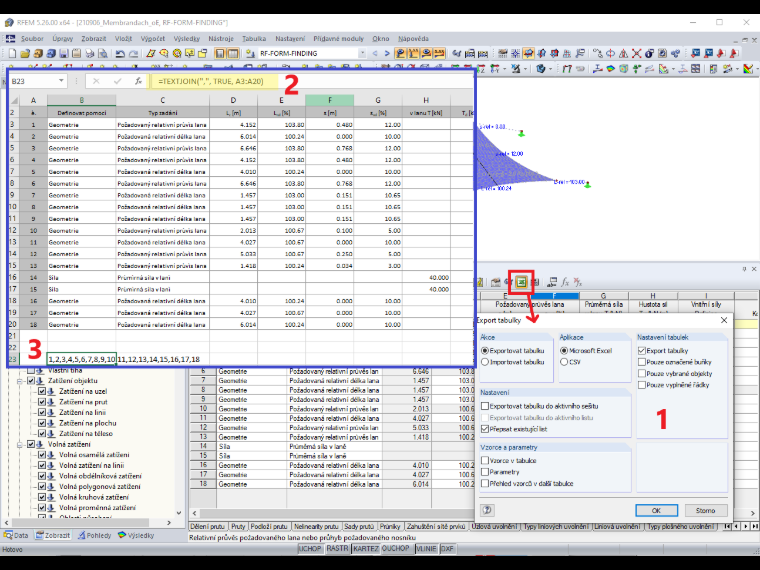Toggle the KARTEZ status bar button
This screenshot has height=570, width=760.
point(365,549)
